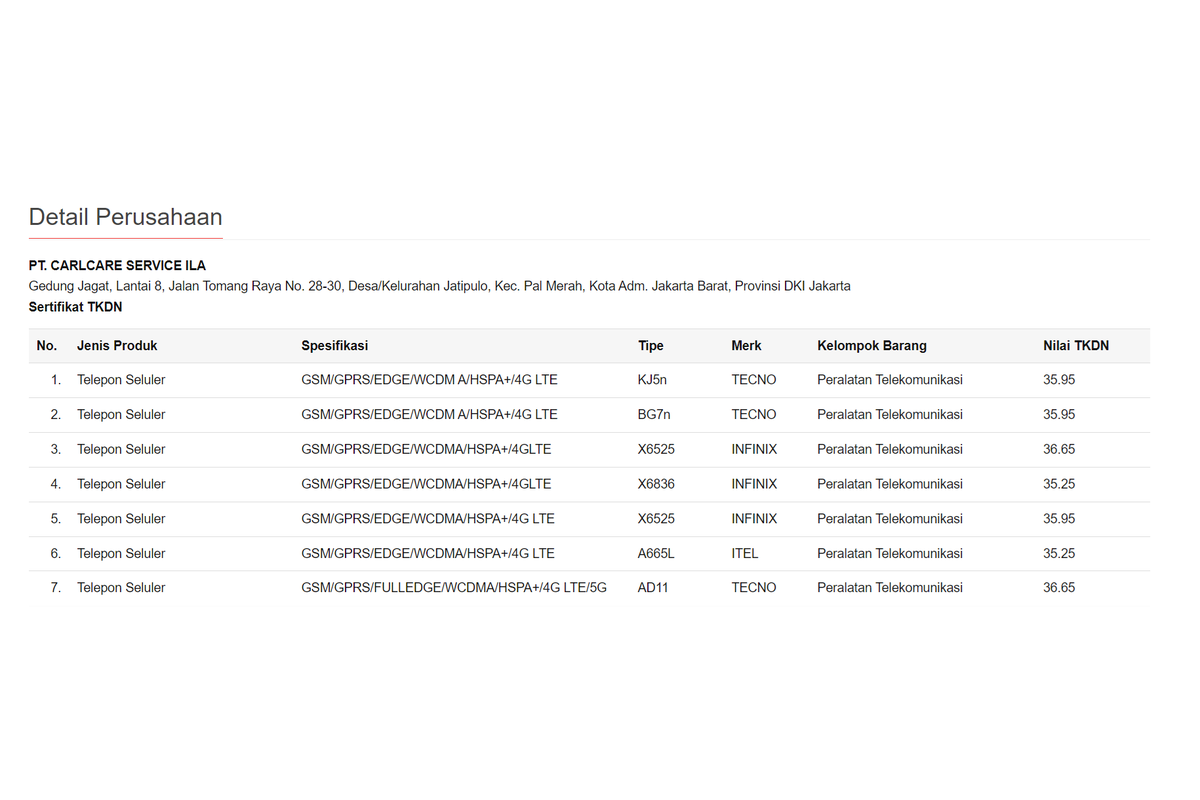Select the BG7n type cell
Viewport: 1200px width, 800px height.
tap(653, 414)
